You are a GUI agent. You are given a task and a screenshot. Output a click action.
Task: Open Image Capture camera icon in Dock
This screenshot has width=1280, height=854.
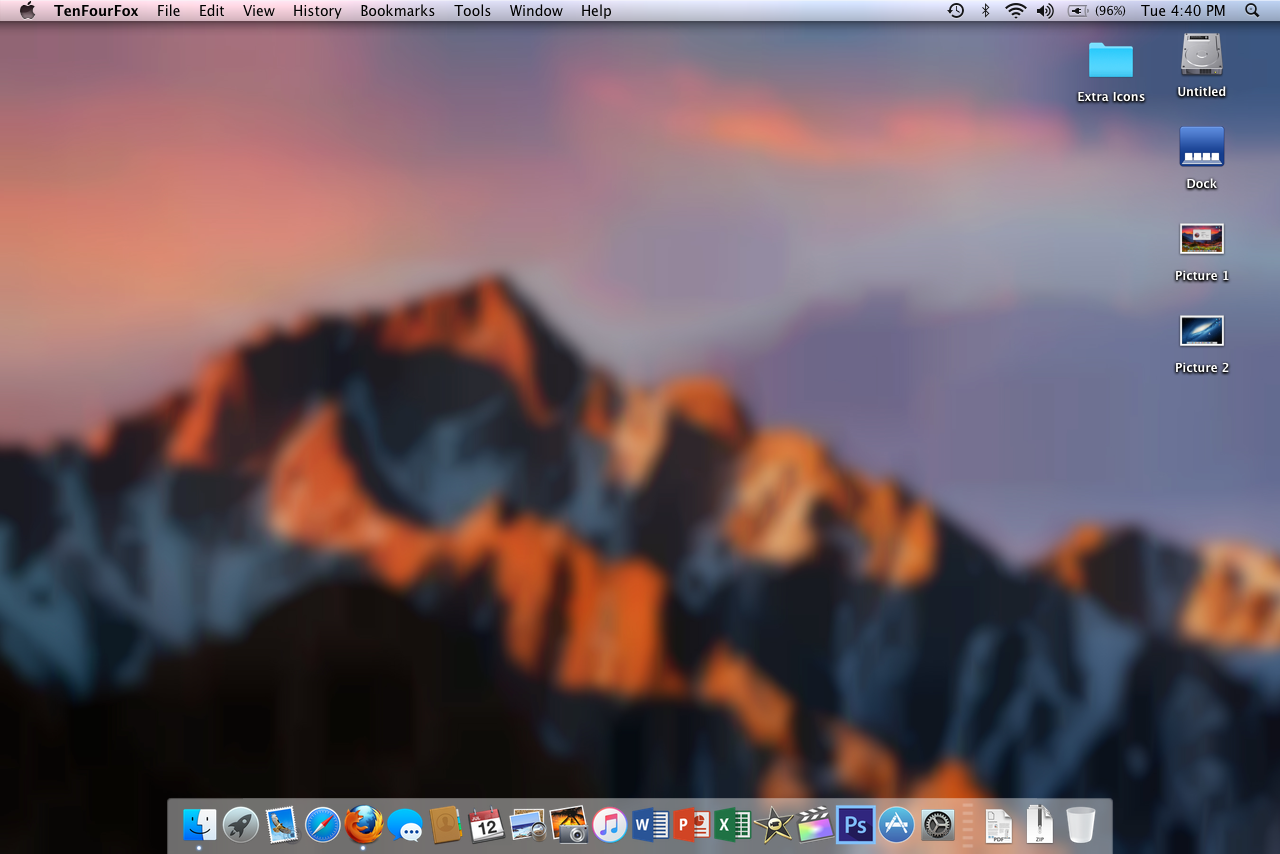[x=569, y=825]
